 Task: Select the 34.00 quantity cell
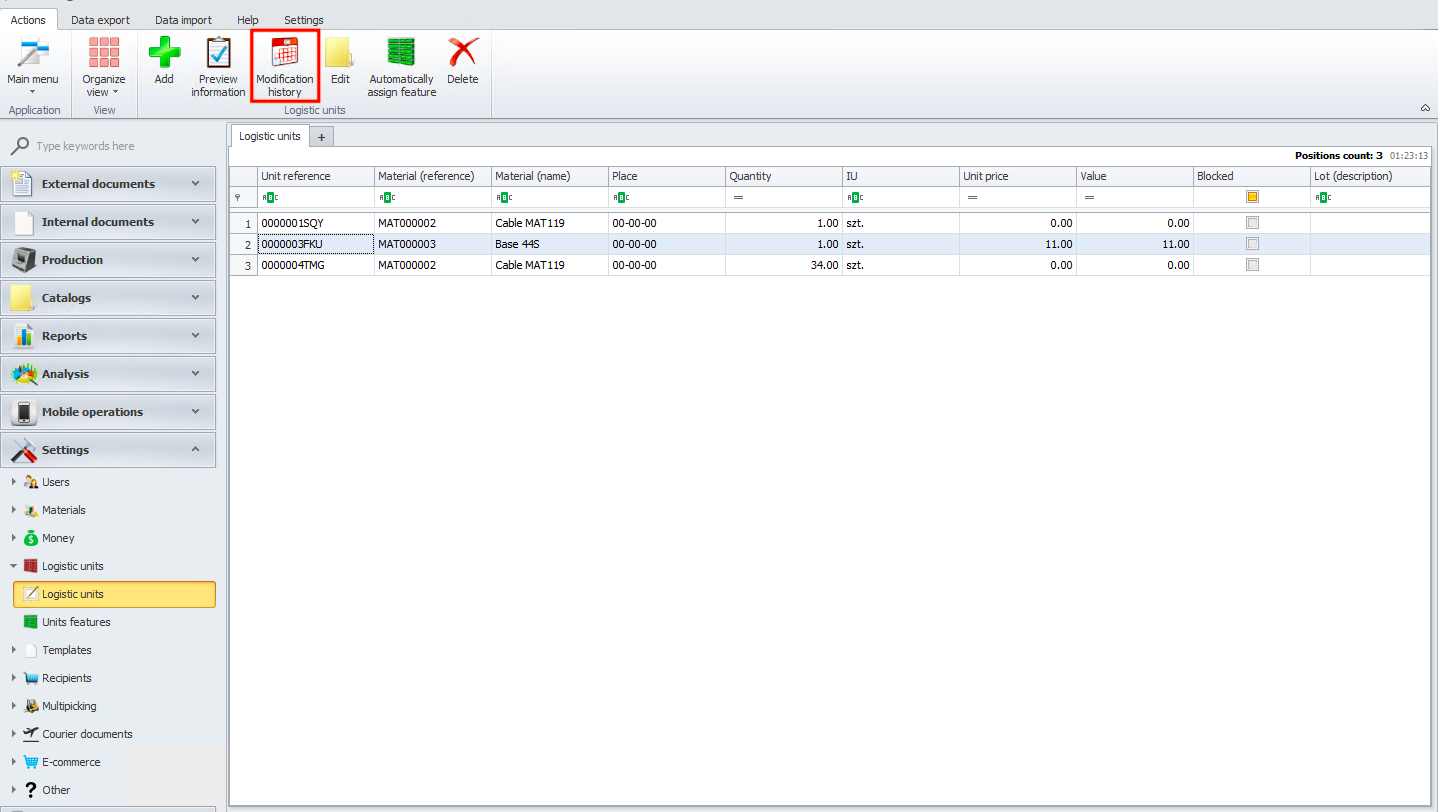pyautogui.click(x=783, y=265)
